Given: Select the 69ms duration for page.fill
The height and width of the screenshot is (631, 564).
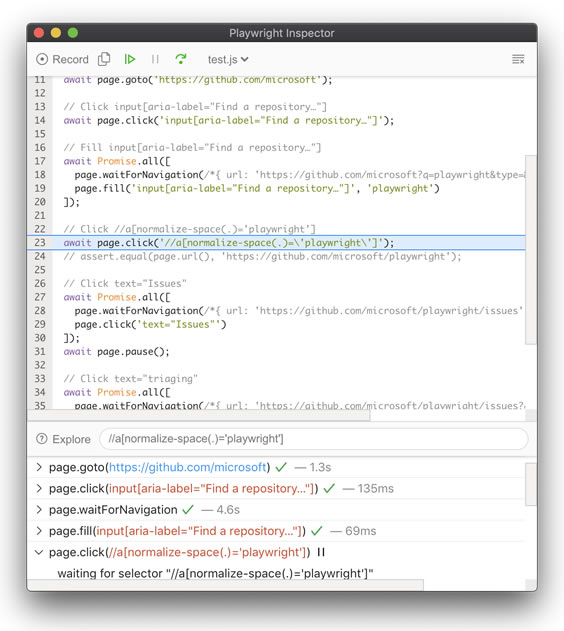Looking at the screenshot, I should tap(360, 531).
